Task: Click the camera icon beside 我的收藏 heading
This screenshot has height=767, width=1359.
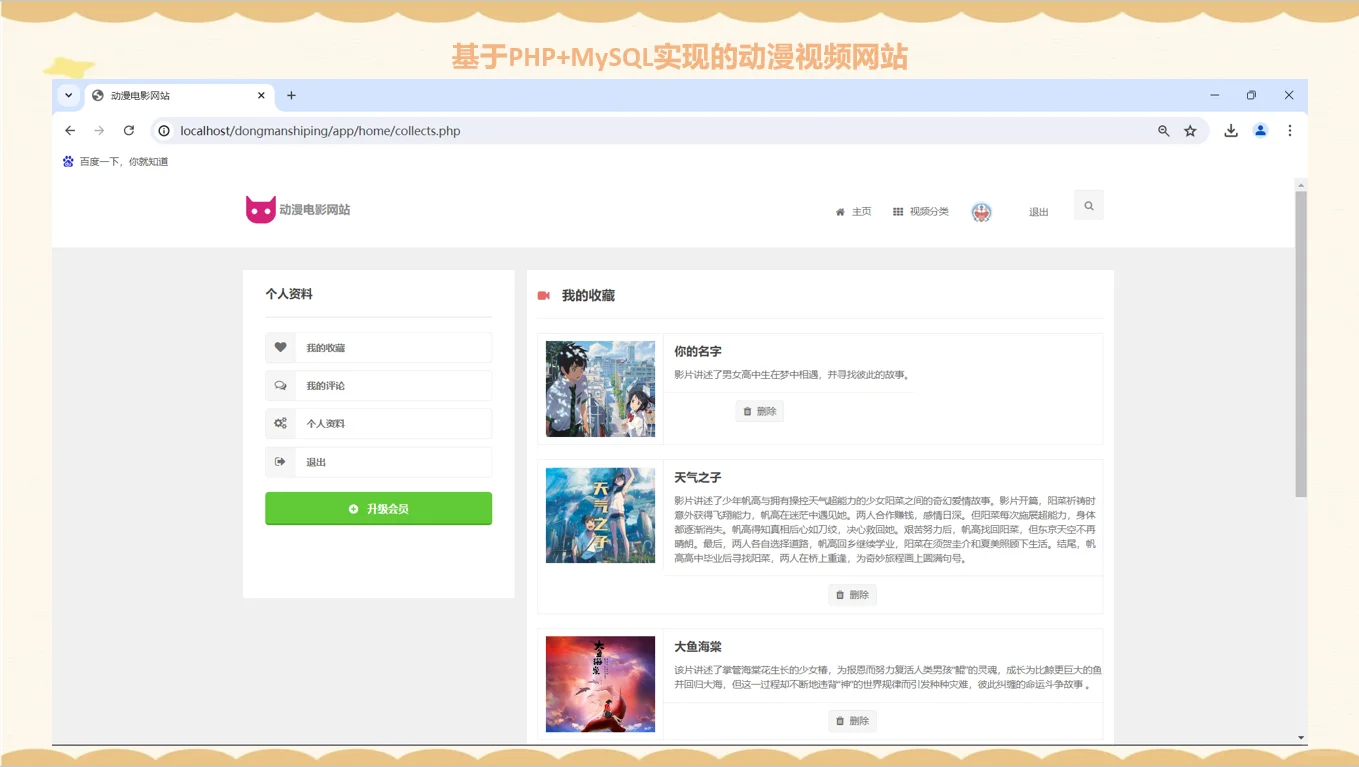Action: [546, 295]
